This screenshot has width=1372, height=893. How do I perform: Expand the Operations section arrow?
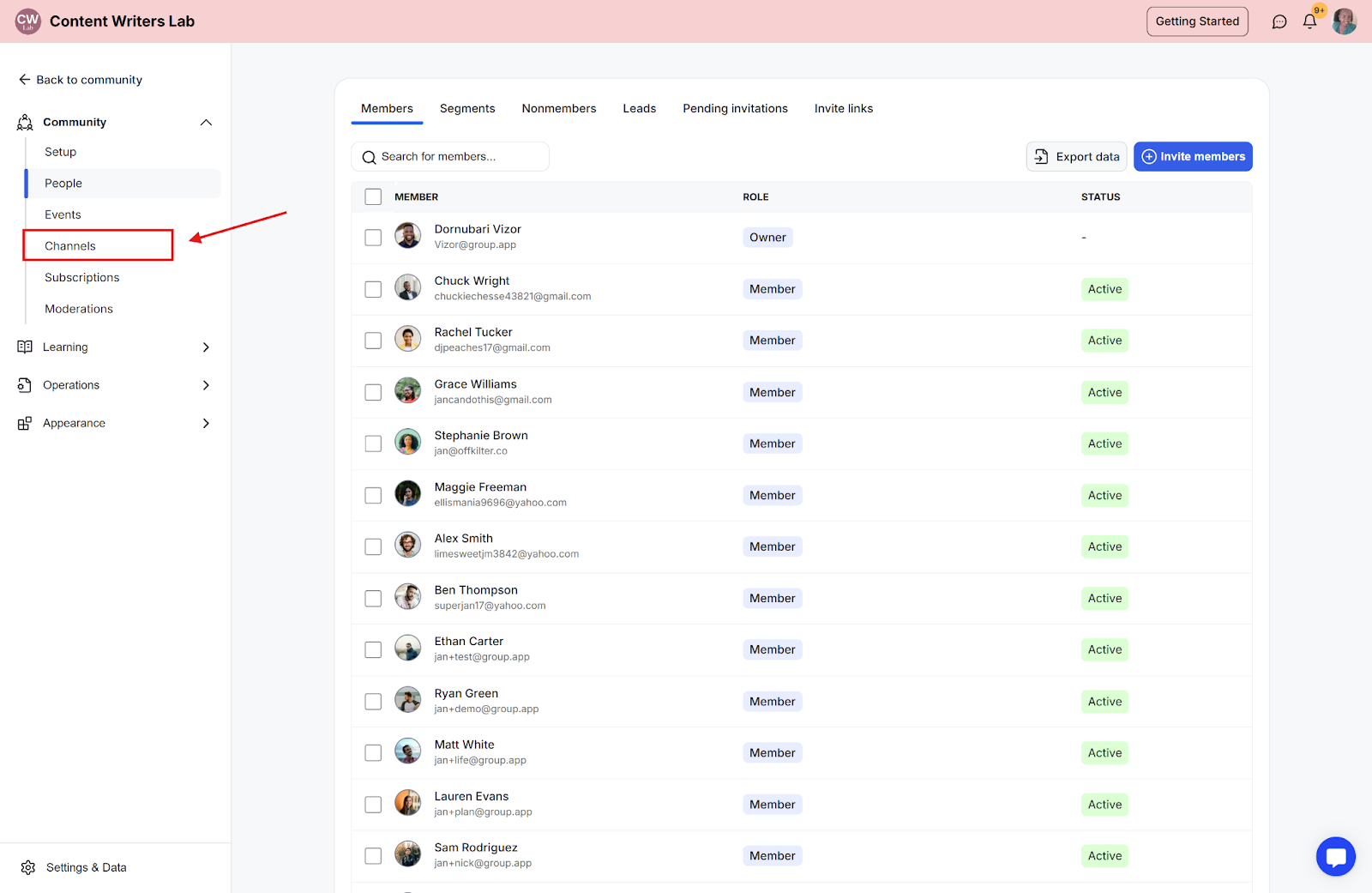click(x=206, y=385)
